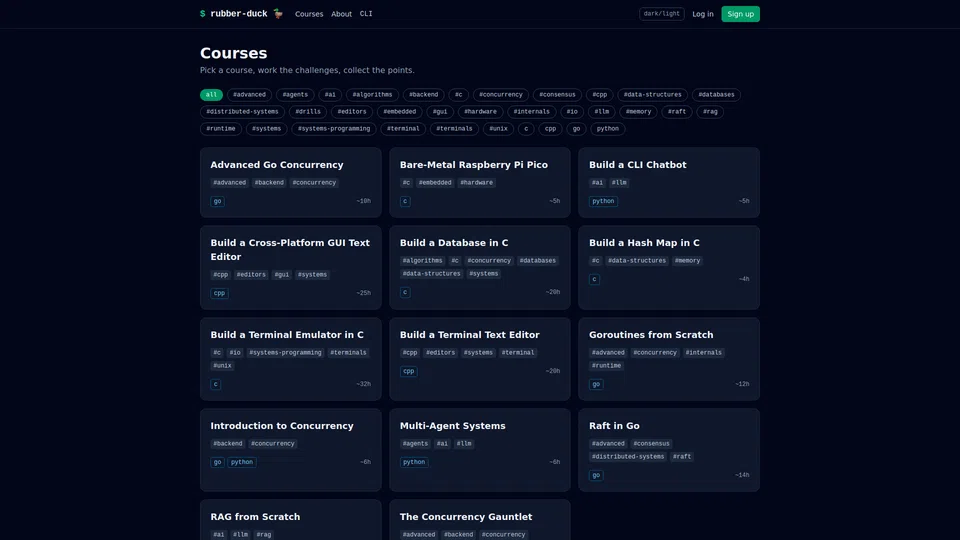Filter by #databases chip in filter bar
Image resolution: width=960 pixels, height=540 pixels.
tap(716, 95)
